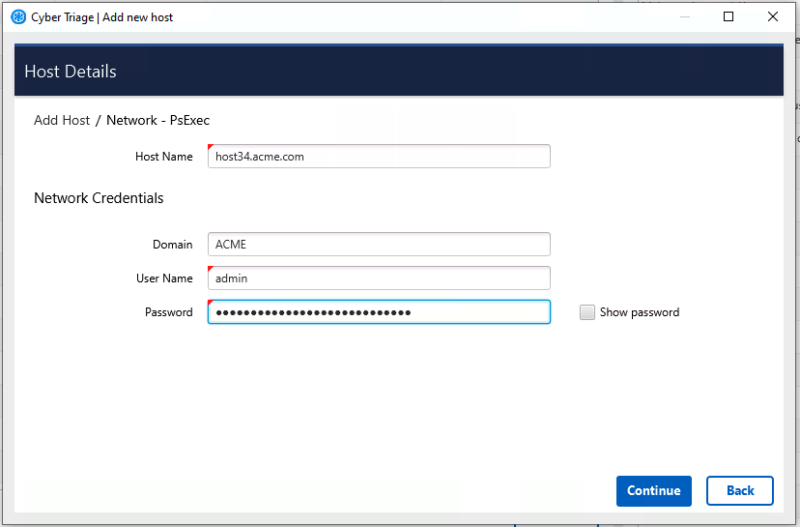Click the Add Host breadcrumb link
The width and height of the screenshot is (800, 527).
62,120
